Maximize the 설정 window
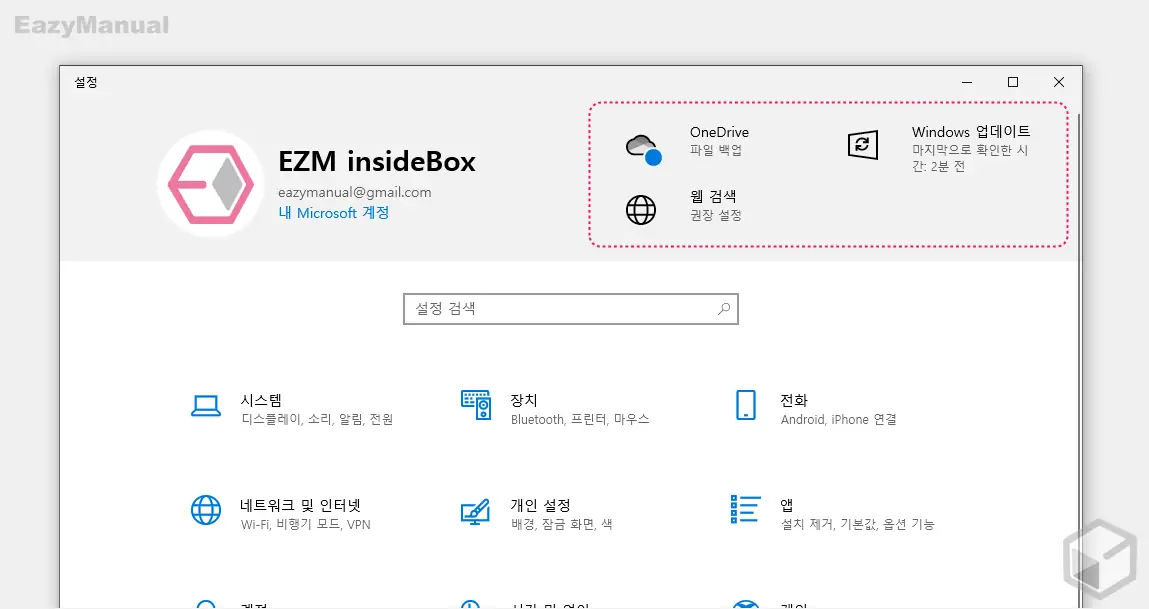The image size is (1149, 609). [x=1013, y=82]
